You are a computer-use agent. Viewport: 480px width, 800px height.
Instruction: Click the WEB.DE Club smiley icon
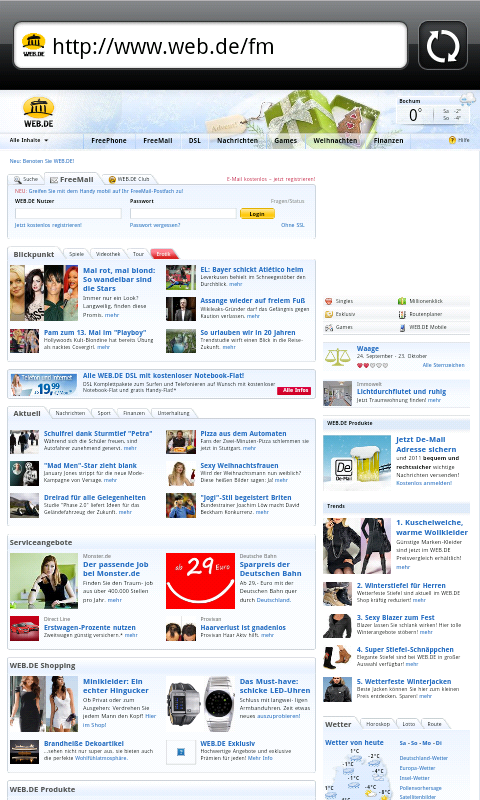[x=112, y=180]
